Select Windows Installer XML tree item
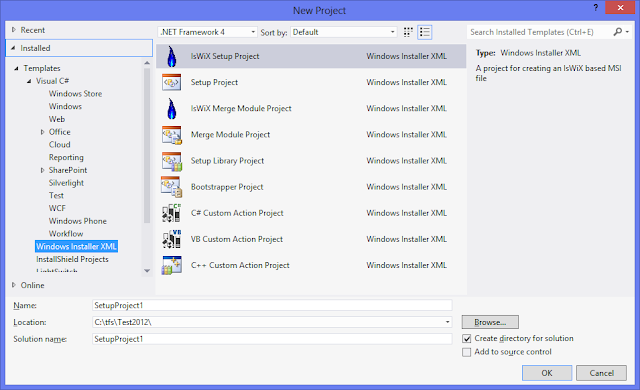The width and height of the screenshot is (640, 390). [x=76, y=246]
